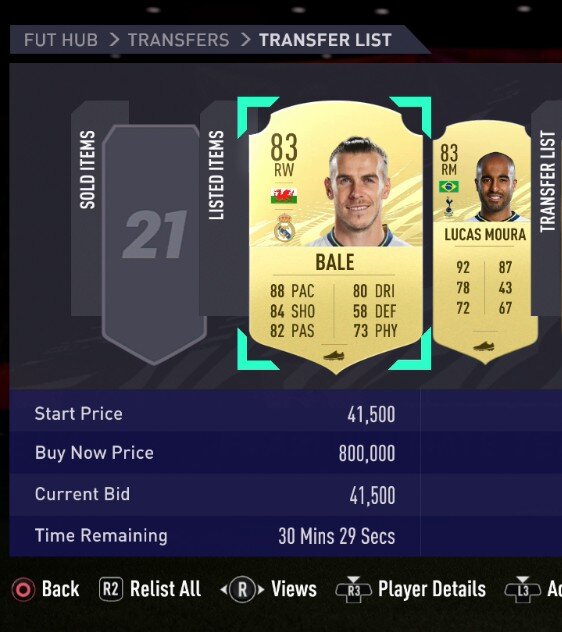Click the L3 stick icon

[522, 589]
